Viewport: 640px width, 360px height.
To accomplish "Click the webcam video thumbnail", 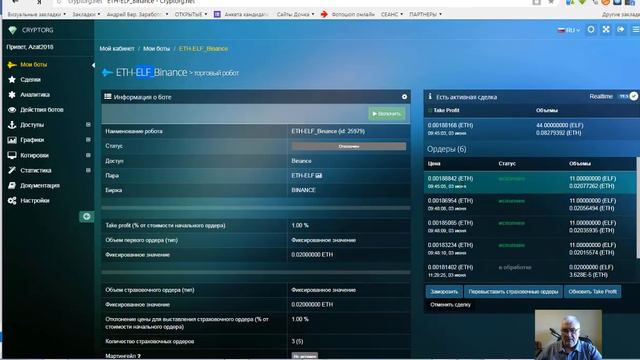I will 568,334.
